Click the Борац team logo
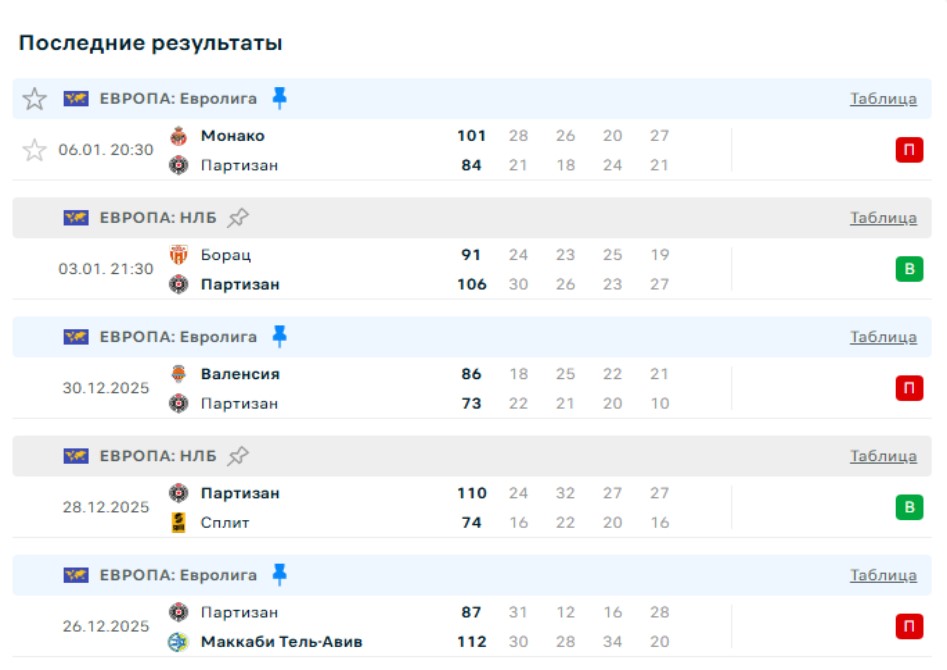 click(x=179, y=255)
